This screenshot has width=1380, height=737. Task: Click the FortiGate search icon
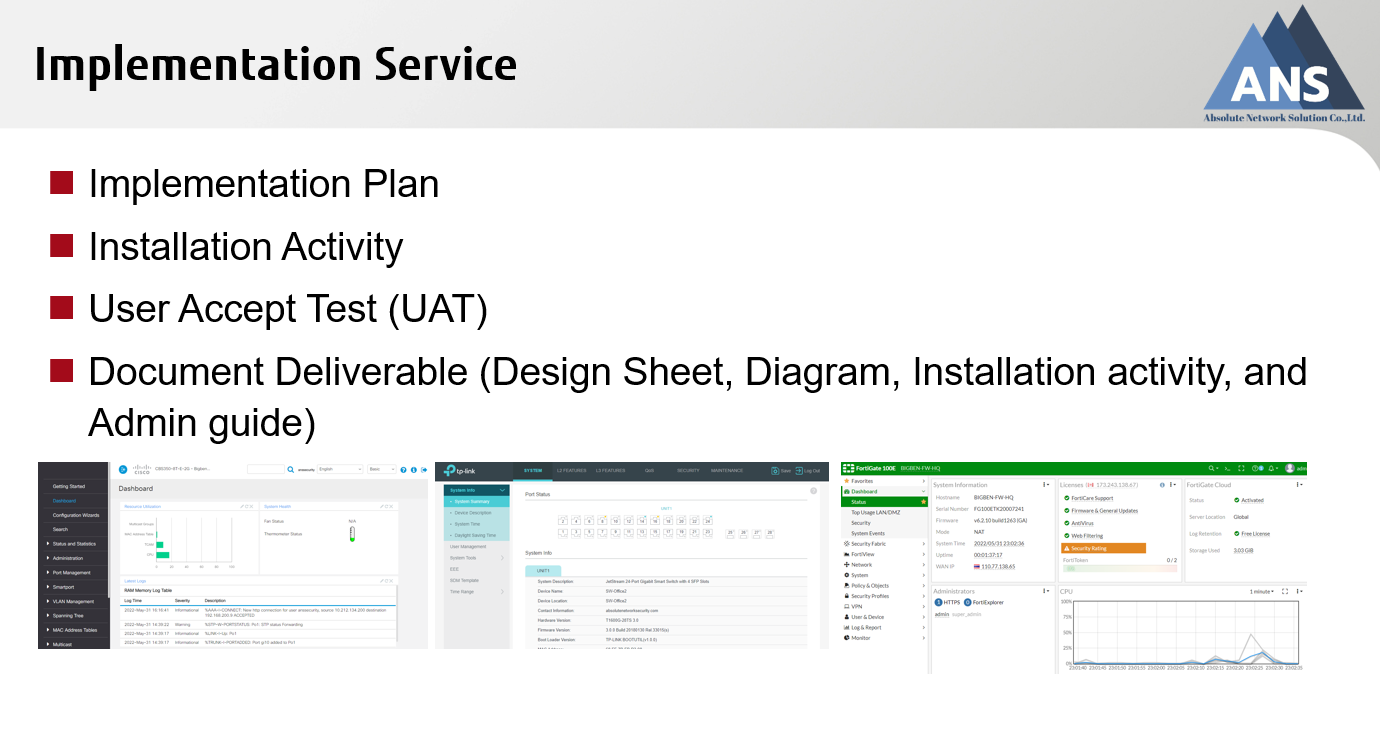(x=1212, y=468)
